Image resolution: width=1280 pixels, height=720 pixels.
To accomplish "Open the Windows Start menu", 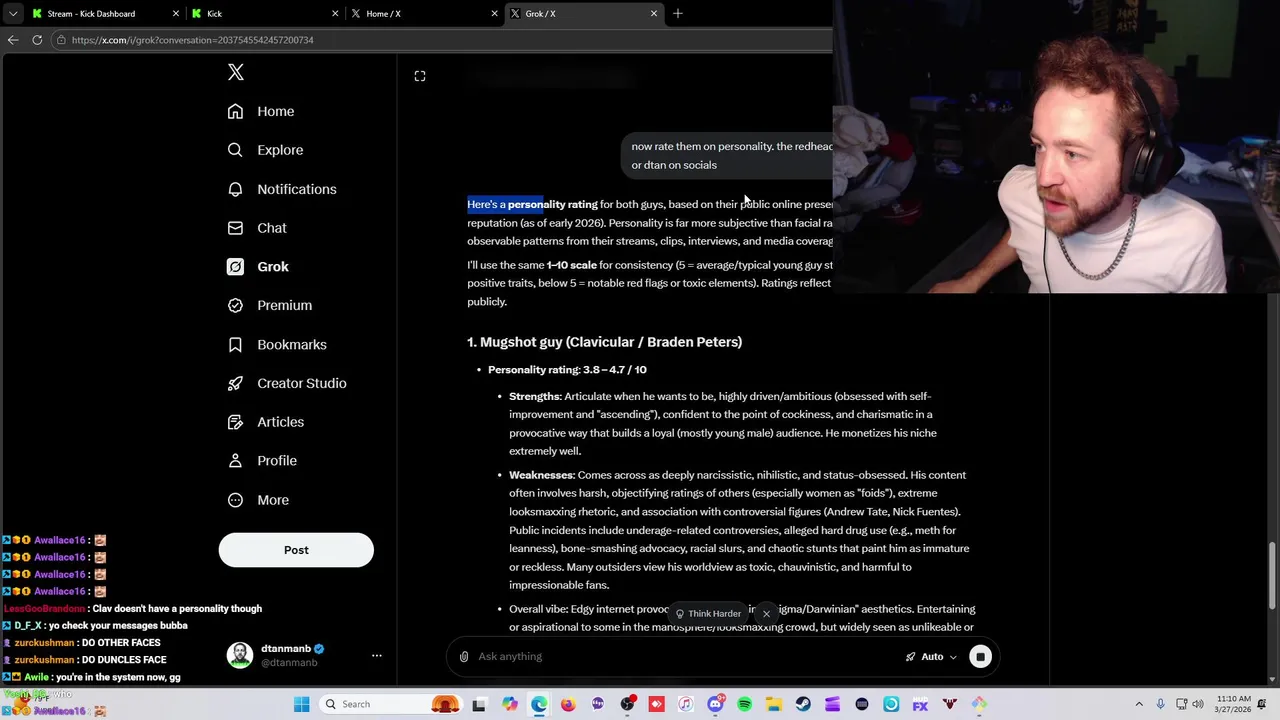I will click(302, 704).
